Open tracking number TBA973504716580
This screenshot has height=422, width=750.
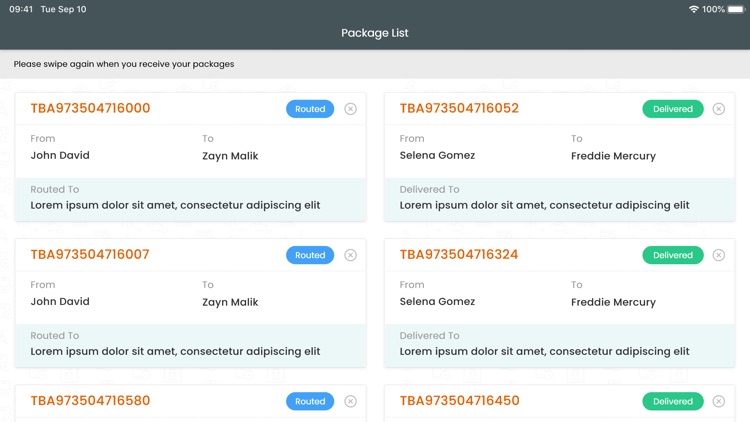tap(90, 401)
